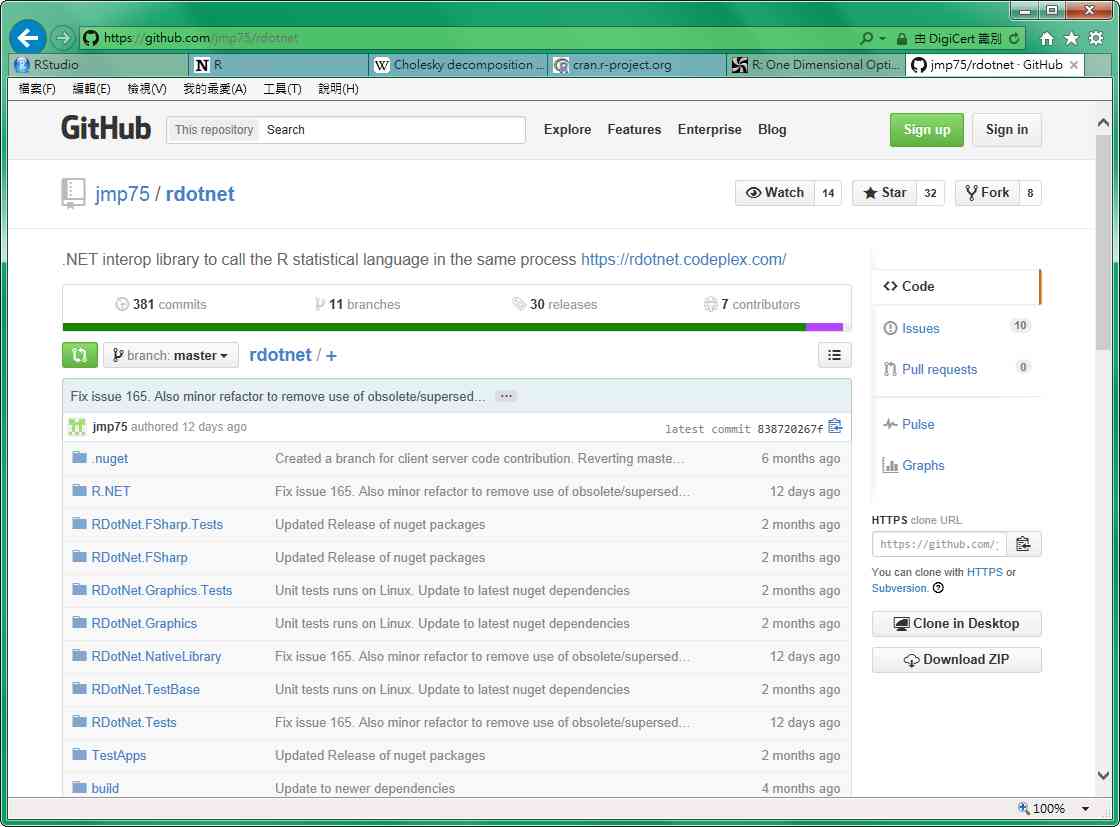This screenshot has width=1120, height=827.
Task: Switch to Cholesky decomposition tab
Action: 459,65
